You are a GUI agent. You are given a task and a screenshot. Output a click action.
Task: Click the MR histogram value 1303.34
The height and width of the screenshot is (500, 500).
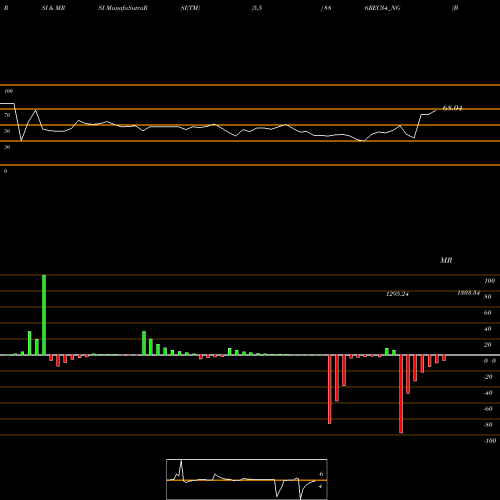coord(469,293)
